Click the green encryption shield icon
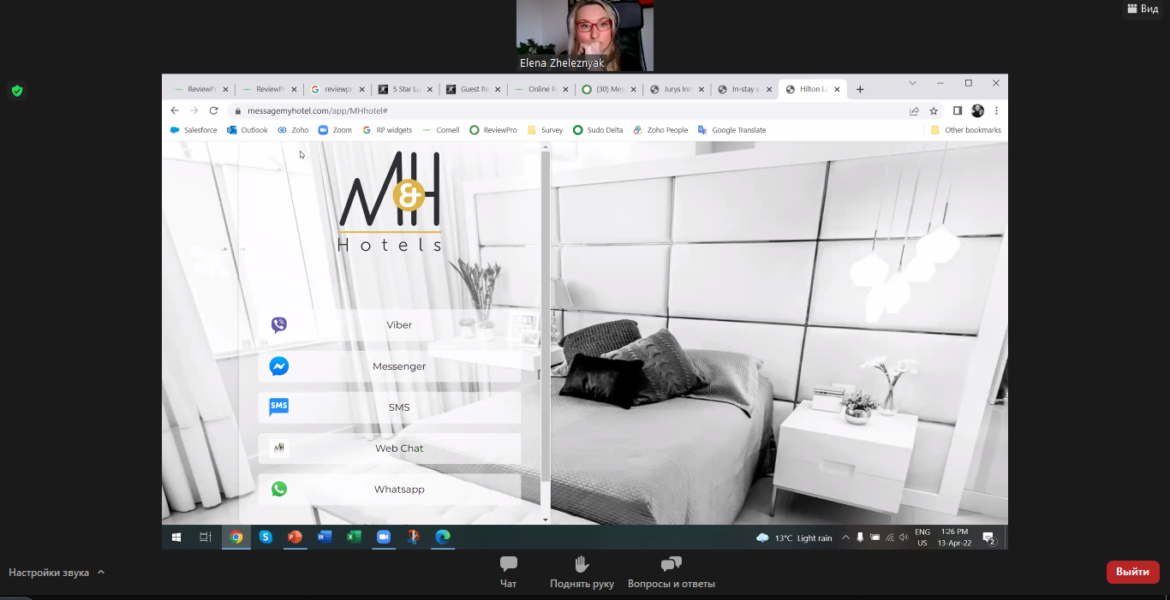The width and height of the screenshot is (1170, 600). pos(17,91)
